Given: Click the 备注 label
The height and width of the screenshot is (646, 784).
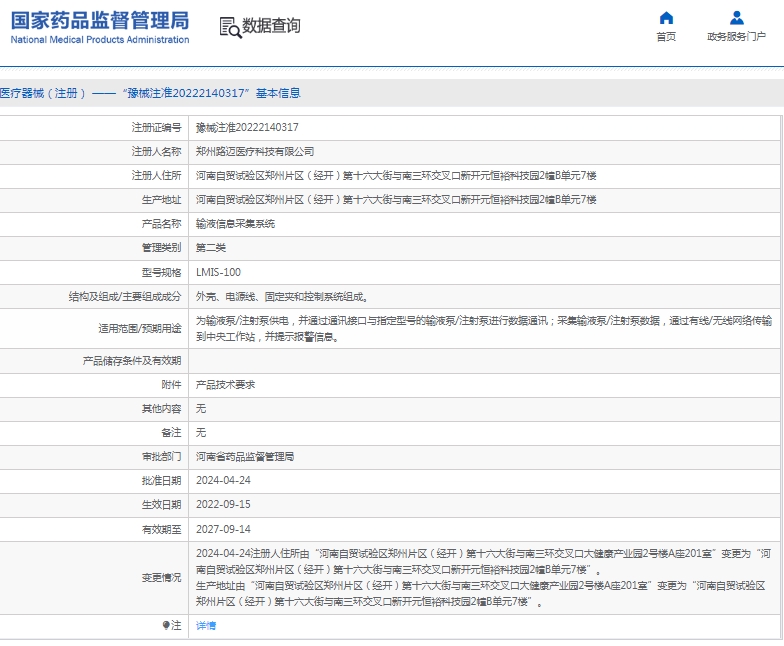Looking at the screenshot, I should click(171, 432).
